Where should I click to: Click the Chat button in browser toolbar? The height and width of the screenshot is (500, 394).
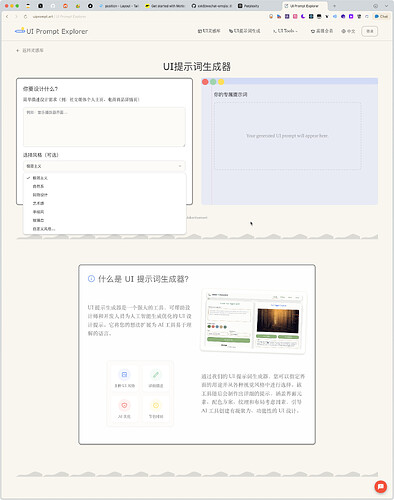click(x=381, y=16)
